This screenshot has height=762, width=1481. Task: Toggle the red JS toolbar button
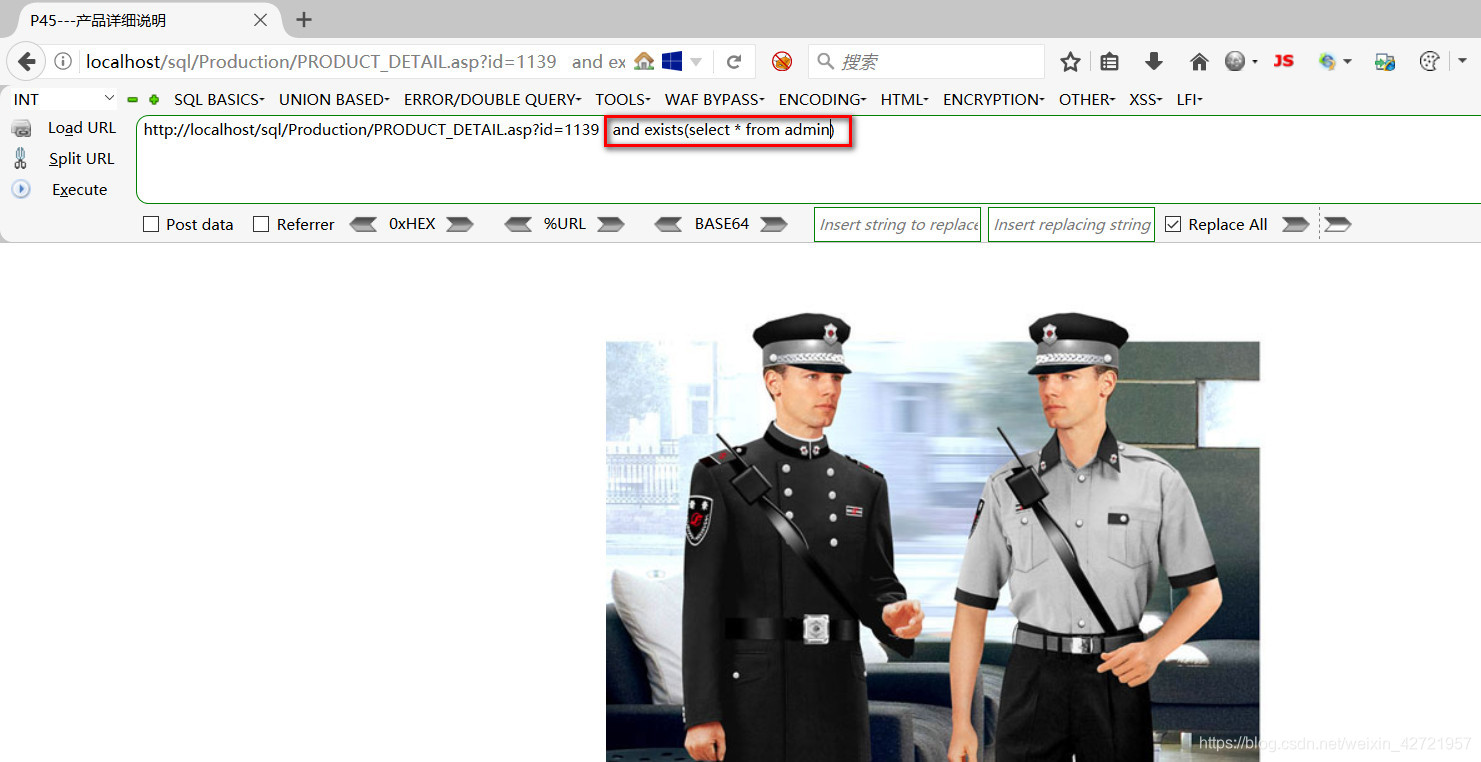tap(1284, 61)
